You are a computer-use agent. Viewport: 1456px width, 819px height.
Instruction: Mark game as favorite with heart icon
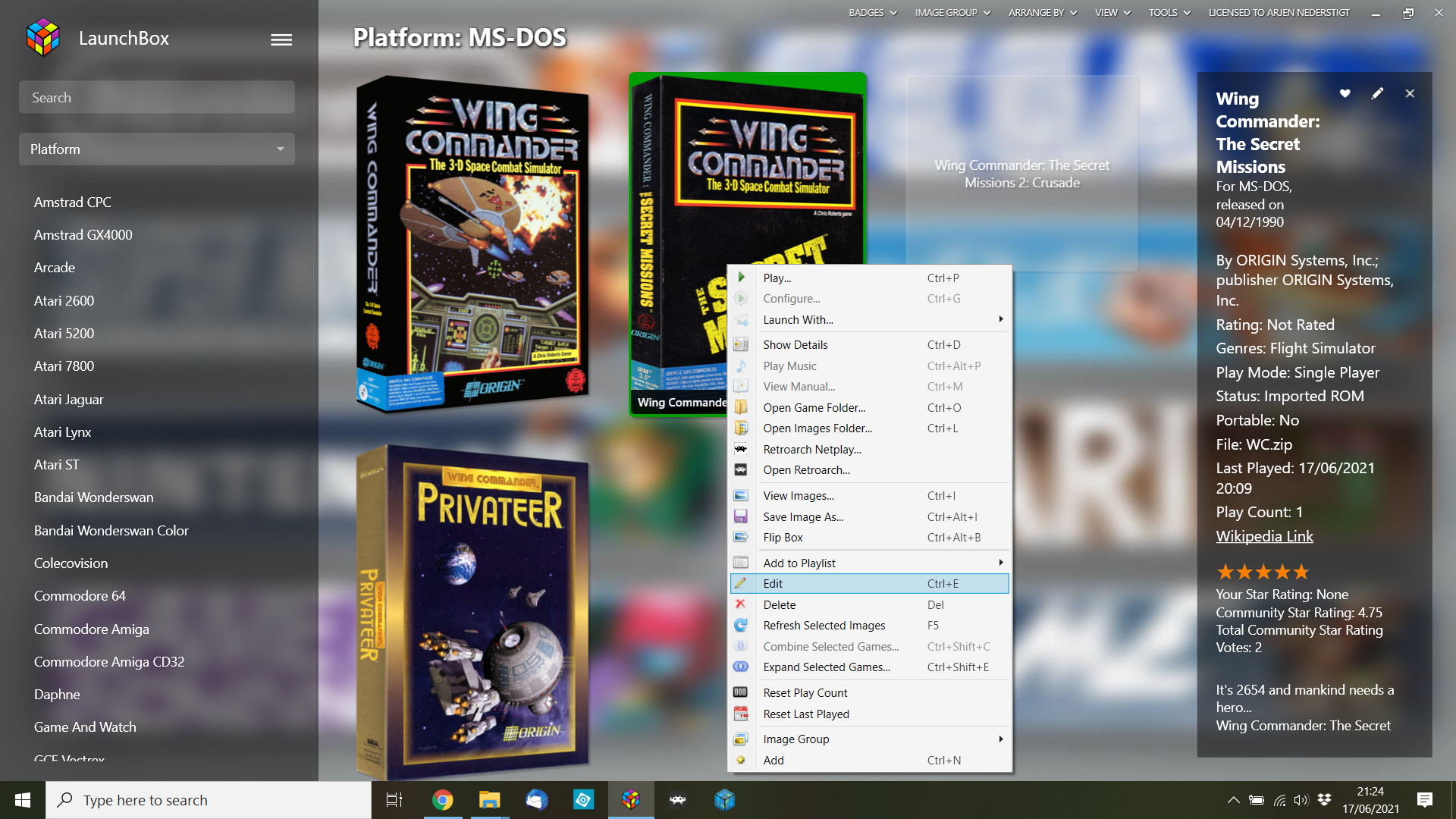[x=1345, y=93]
